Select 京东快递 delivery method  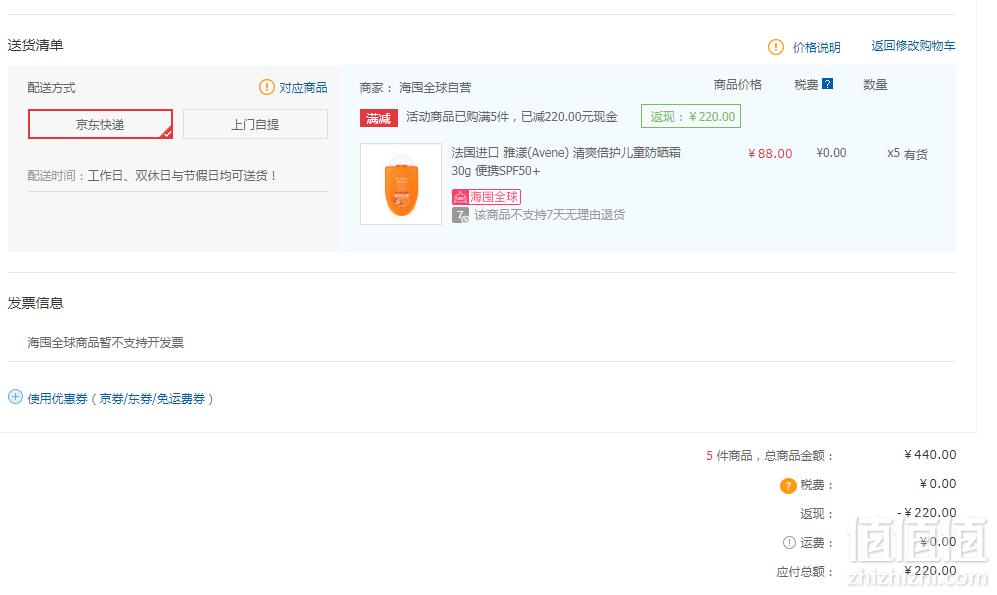[x=100, y=124]
